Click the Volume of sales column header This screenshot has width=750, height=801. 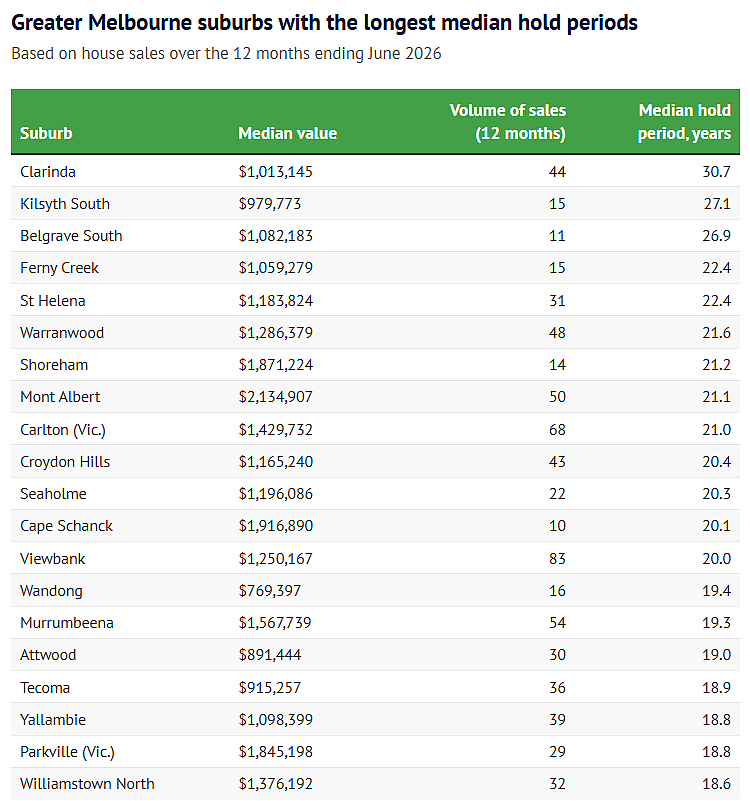pyautogui.click(x=507, y=122)
